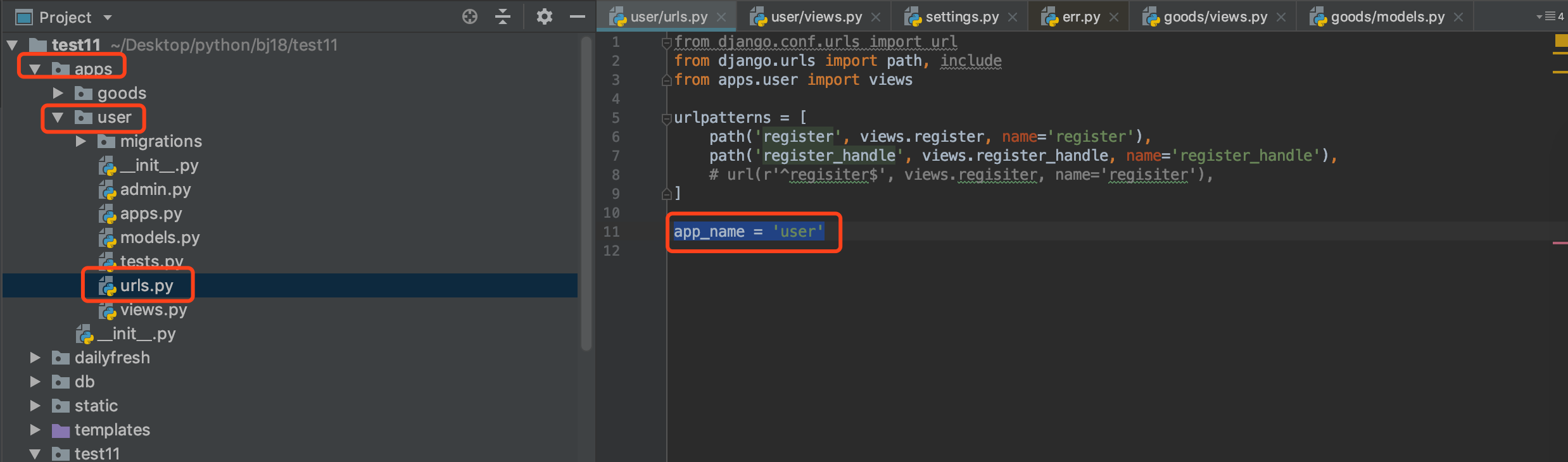Click the locate current file crosshair icon
The image size is (1568, 462).
coord(470,17)
